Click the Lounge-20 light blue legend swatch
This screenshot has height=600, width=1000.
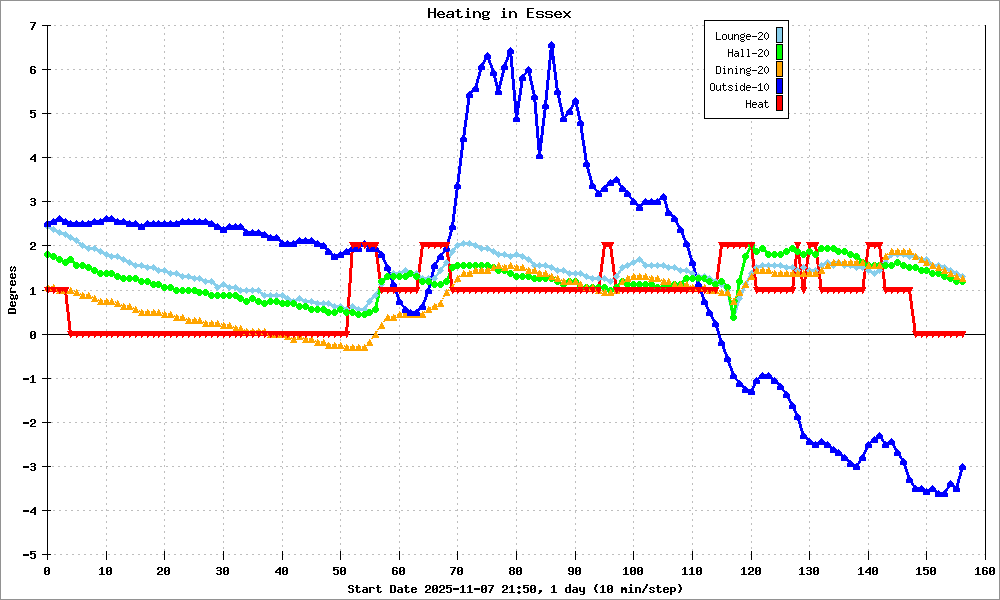[779, 36]
